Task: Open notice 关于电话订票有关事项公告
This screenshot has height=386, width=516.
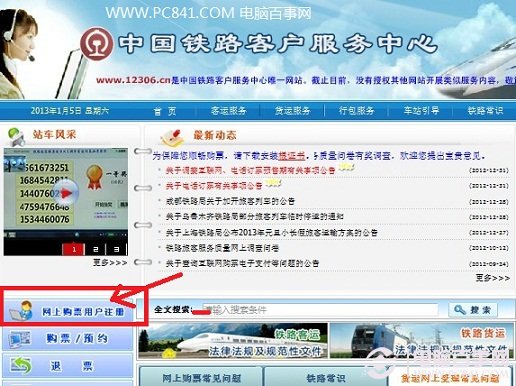Action: [x=214, y=186]
